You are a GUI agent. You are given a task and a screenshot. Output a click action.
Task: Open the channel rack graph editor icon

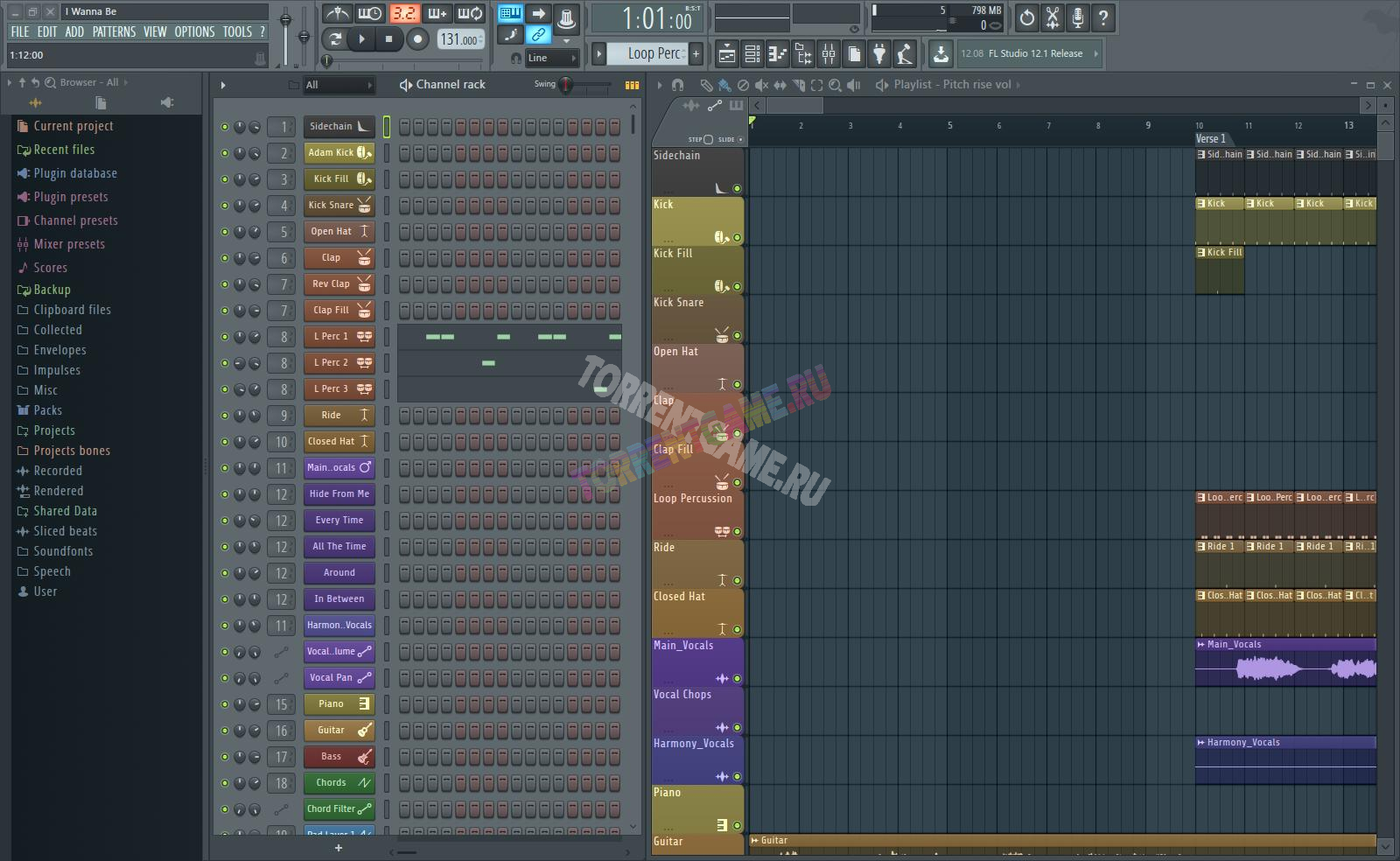coord(632,85)
